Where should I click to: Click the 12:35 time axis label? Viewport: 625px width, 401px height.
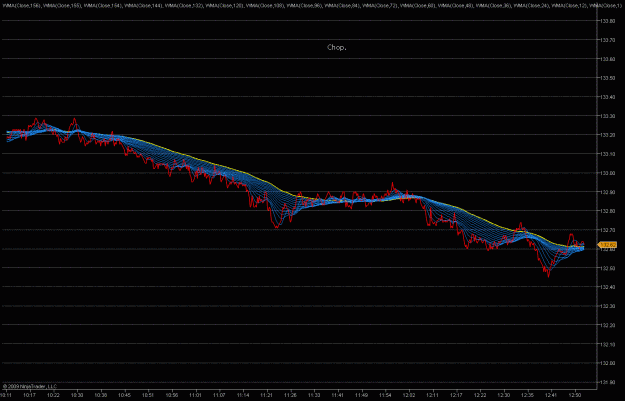[x=528, y=395]
